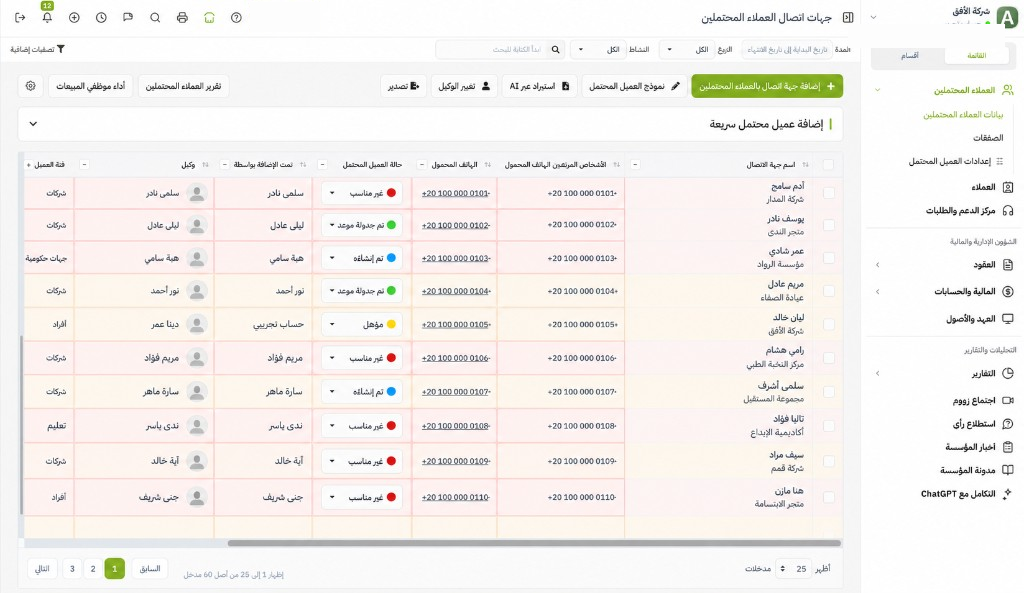Viewport: 1024px width, 593px height.
Task: Open notifications bell with badge 12
Action: 47,18
